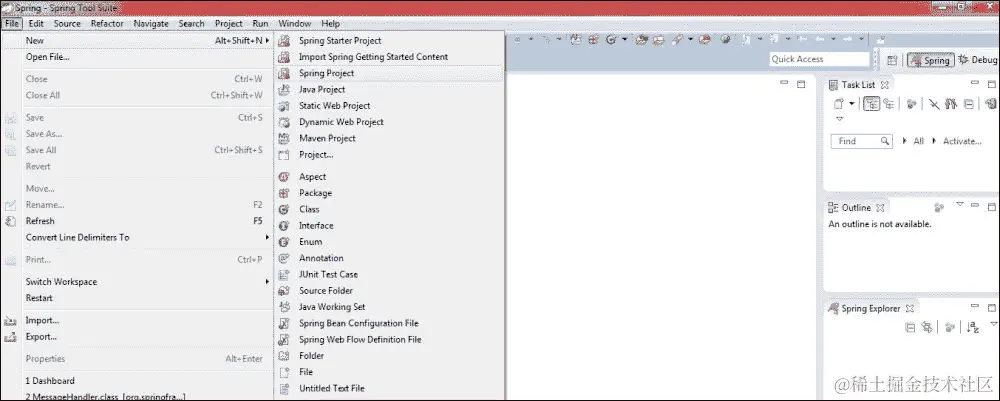
Task: Click Collapse All icon in Spring Explorer
Action: coord(910,328)
